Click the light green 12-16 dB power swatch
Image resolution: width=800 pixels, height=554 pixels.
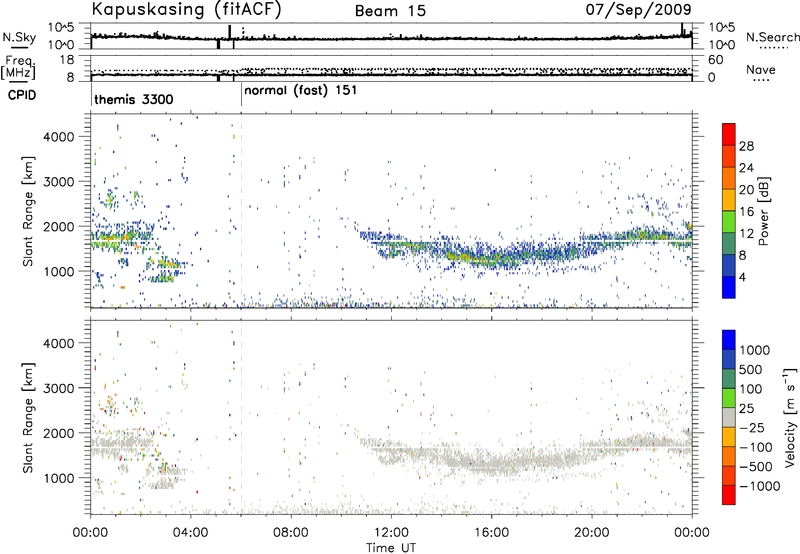coord(729,221)
